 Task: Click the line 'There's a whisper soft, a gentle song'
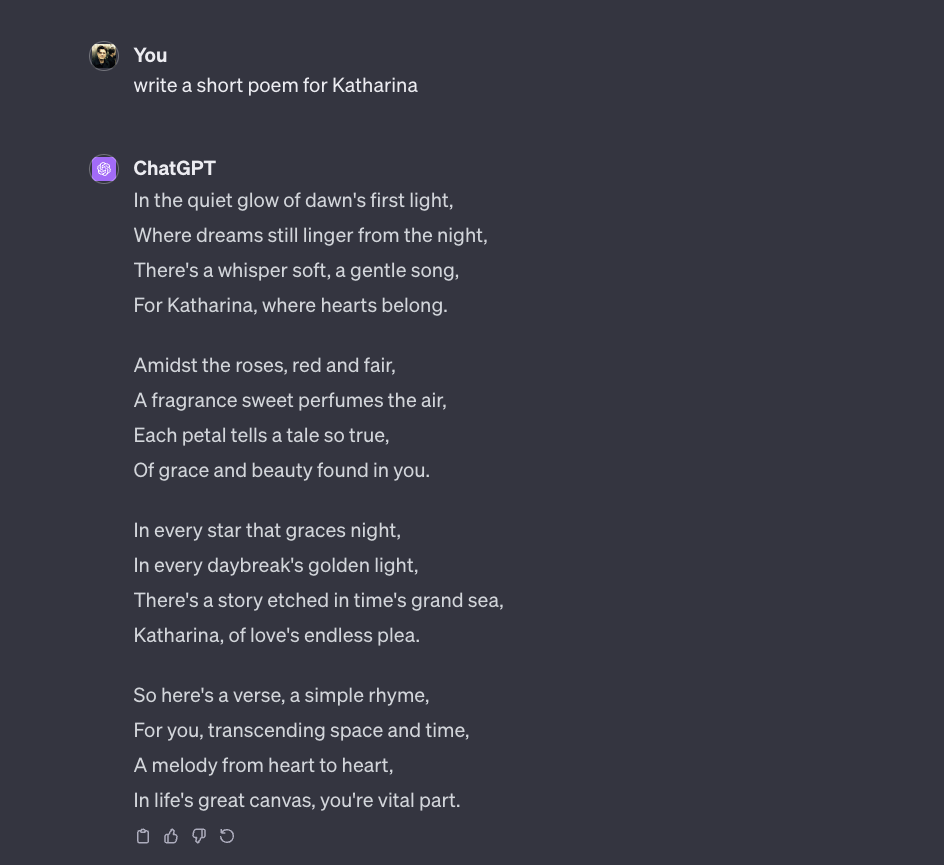point(296,270)
